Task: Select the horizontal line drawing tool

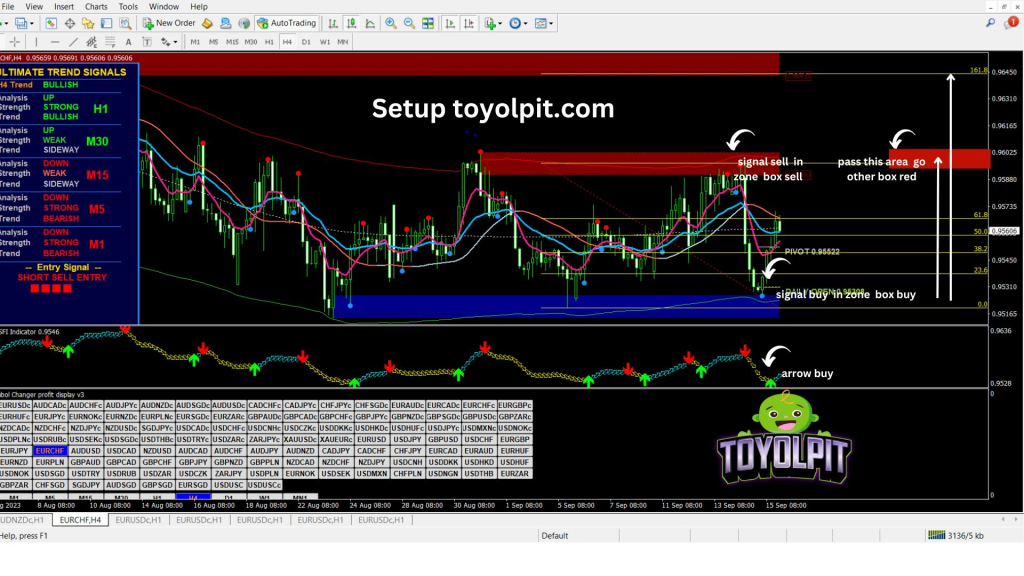Action: (x=54, y=42)
